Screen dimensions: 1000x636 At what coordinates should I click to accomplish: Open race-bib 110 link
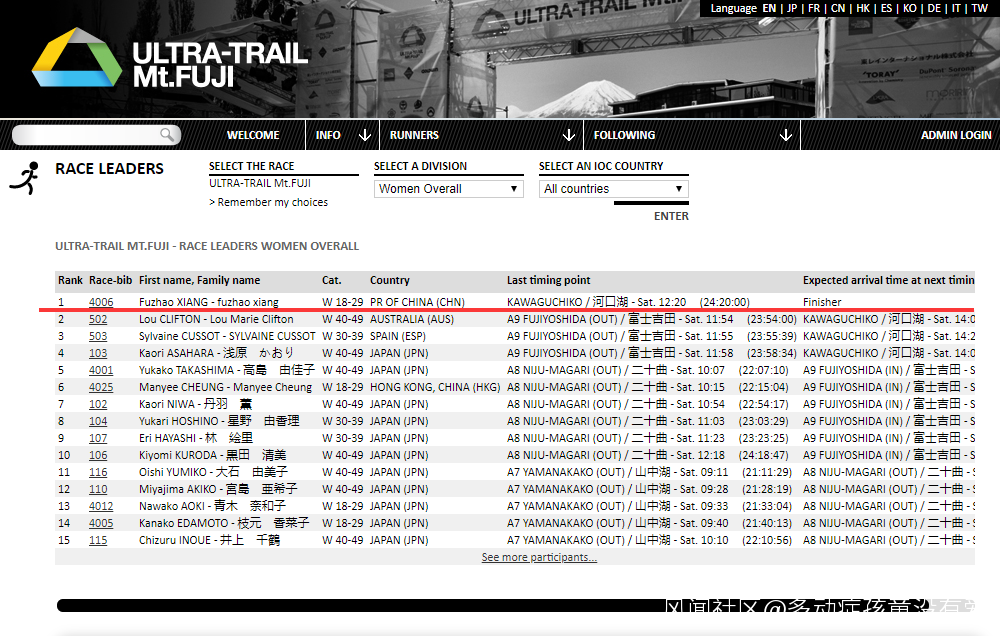[98, 489]
